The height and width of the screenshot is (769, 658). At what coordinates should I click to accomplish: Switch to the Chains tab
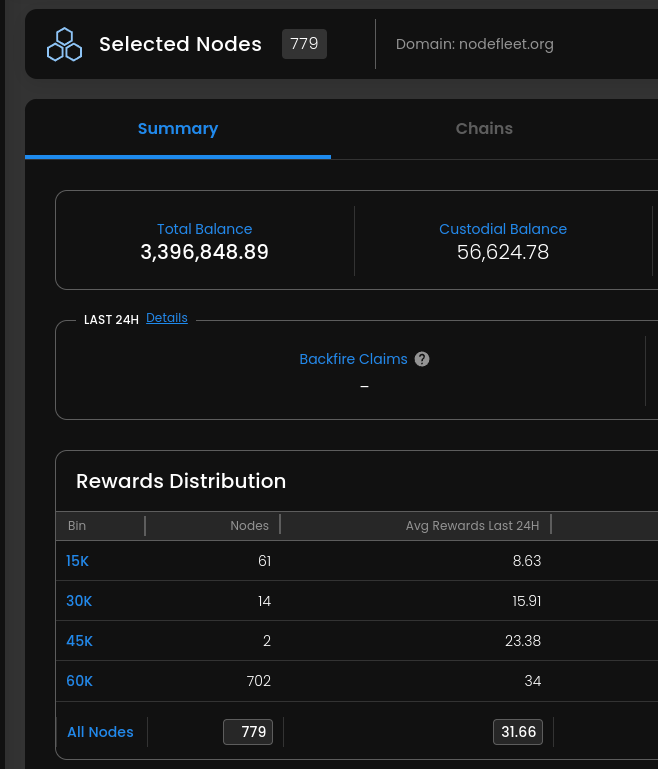[x=484, y=128]
